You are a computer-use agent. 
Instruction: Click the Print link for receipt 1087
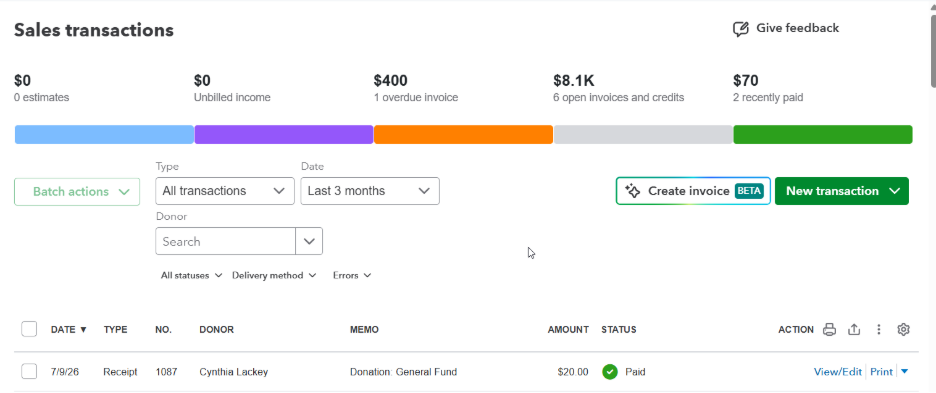[881, 371]
